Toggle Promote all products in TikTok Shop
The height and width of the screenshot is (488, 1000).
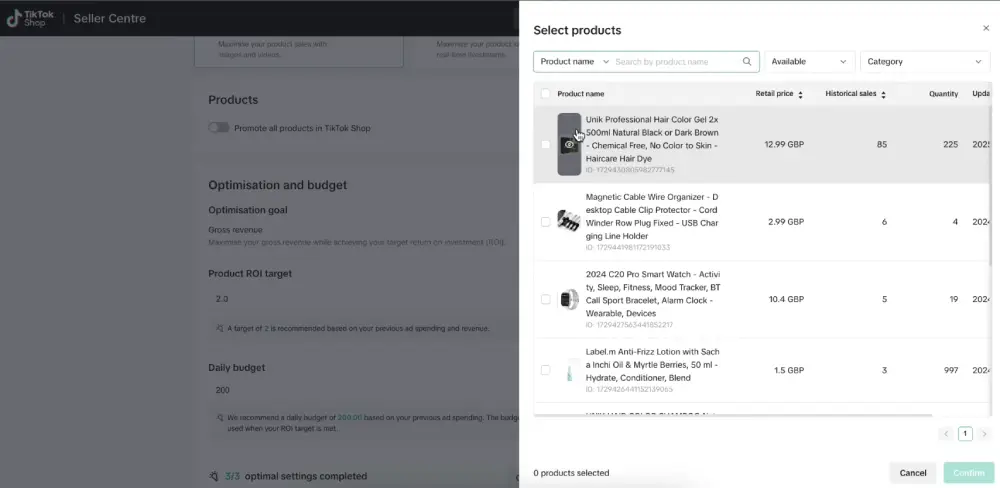pyautogui.click(x=218, y=128)
